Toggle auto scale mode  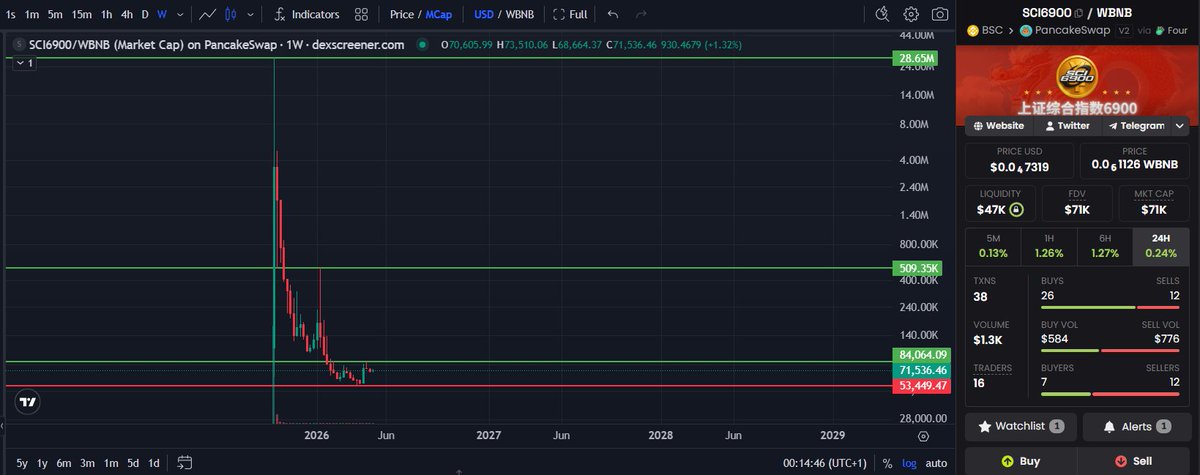(936, 463)
